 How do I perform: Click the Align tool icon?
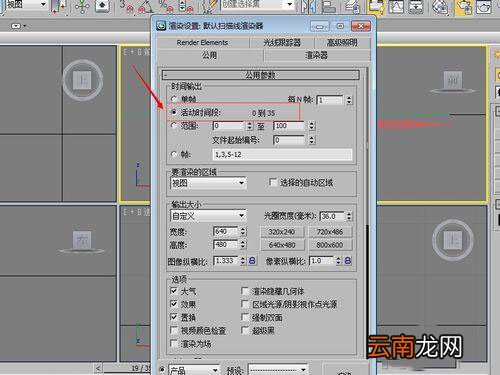[329, 7]
